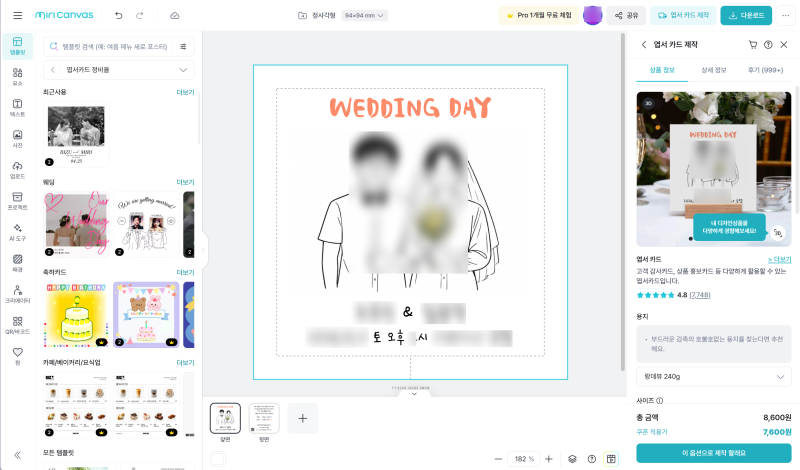The image size is (800, 470).
Task: Open the 사진 photos sidebar panel
Action: pos(17,139)
